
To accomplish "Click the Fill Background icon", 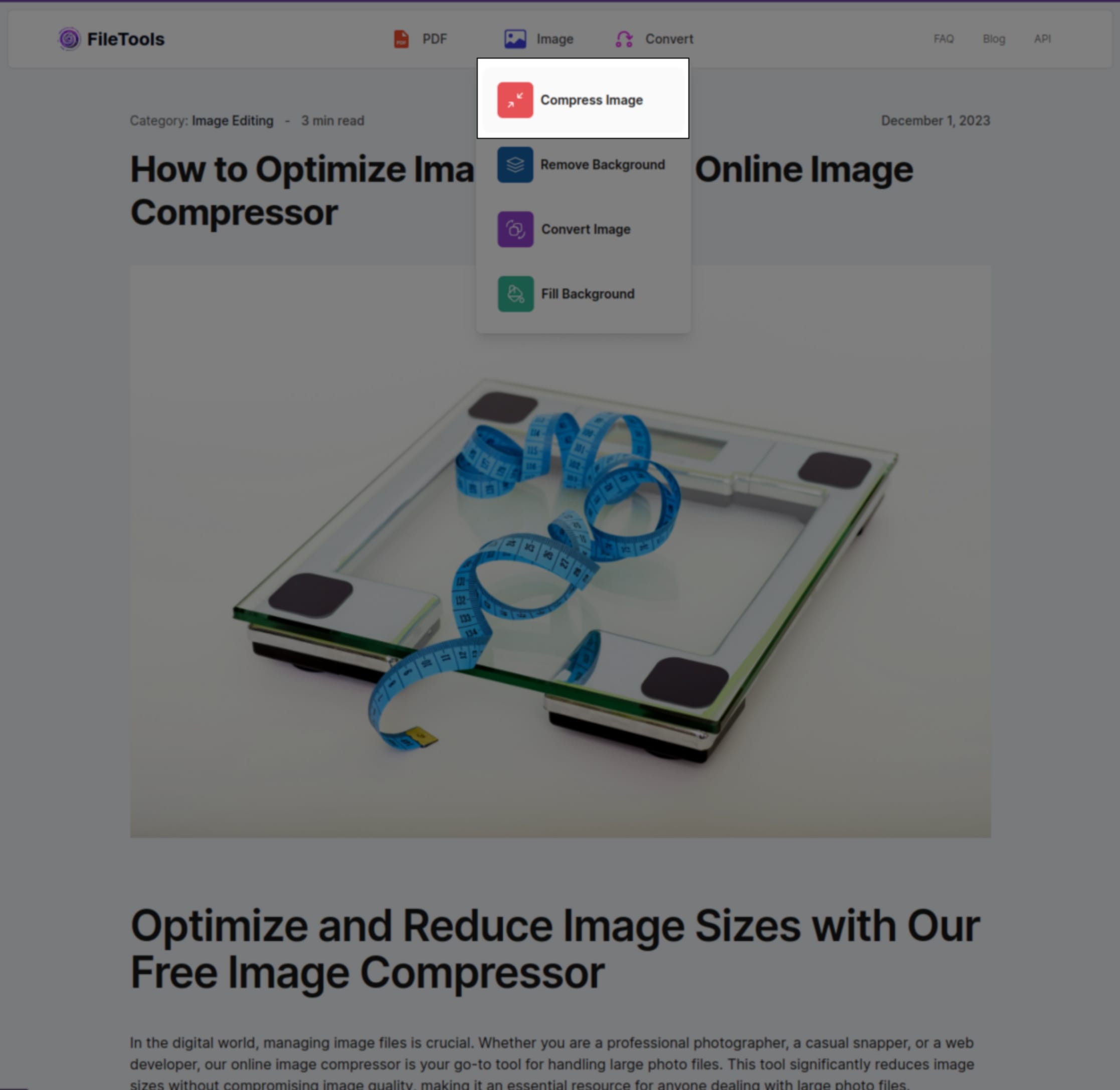I will pyautogui.click(x=515, y=293).
